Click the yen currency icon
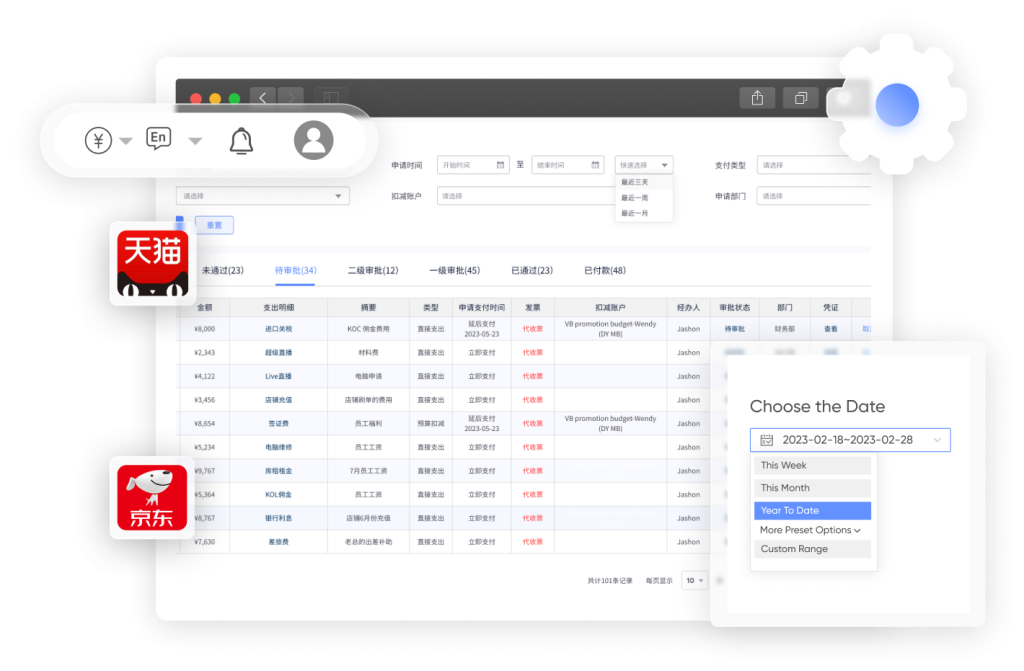 pos(98,140)
